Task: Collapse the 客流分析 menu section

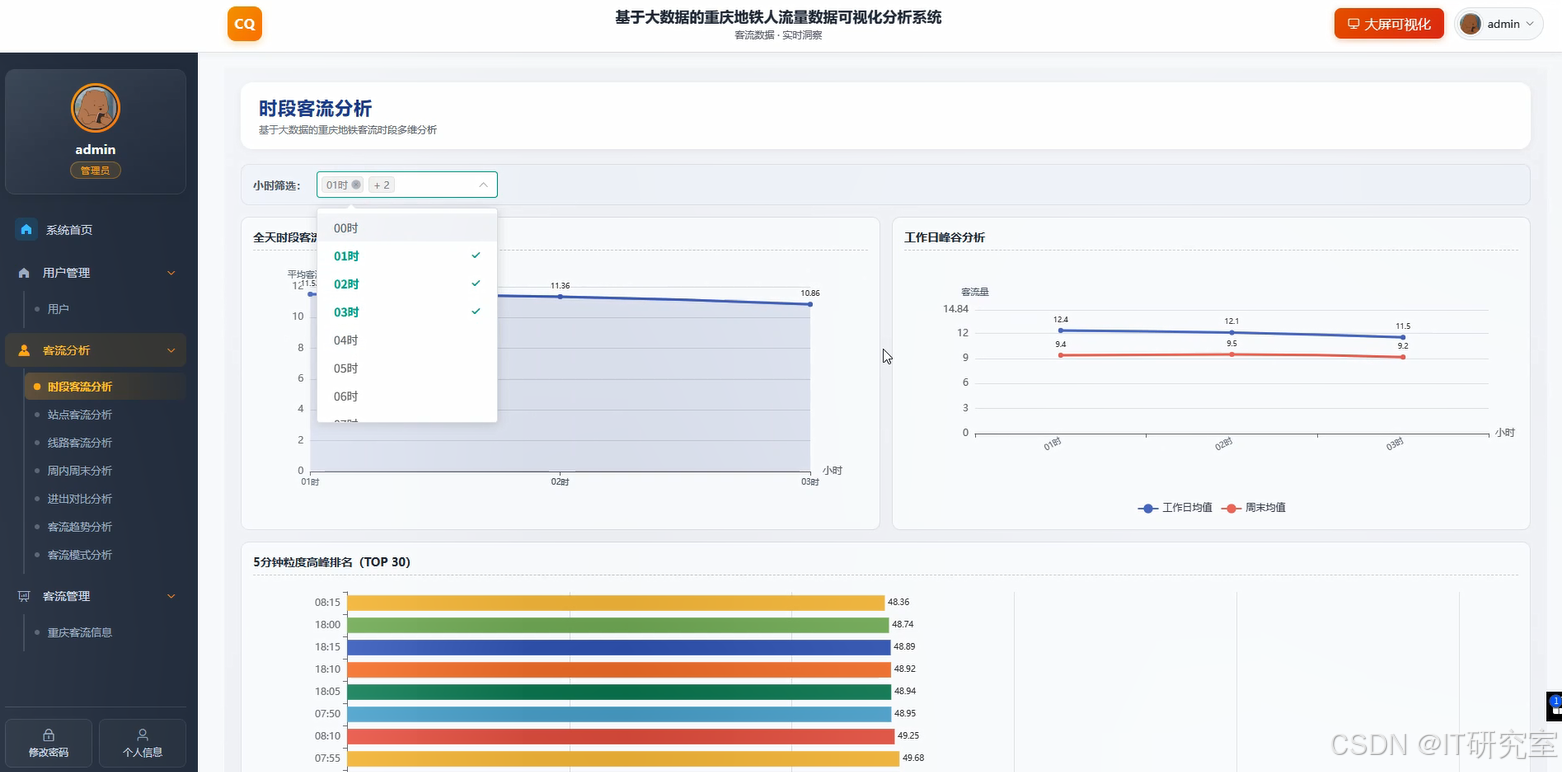Action: coord(171,351)
